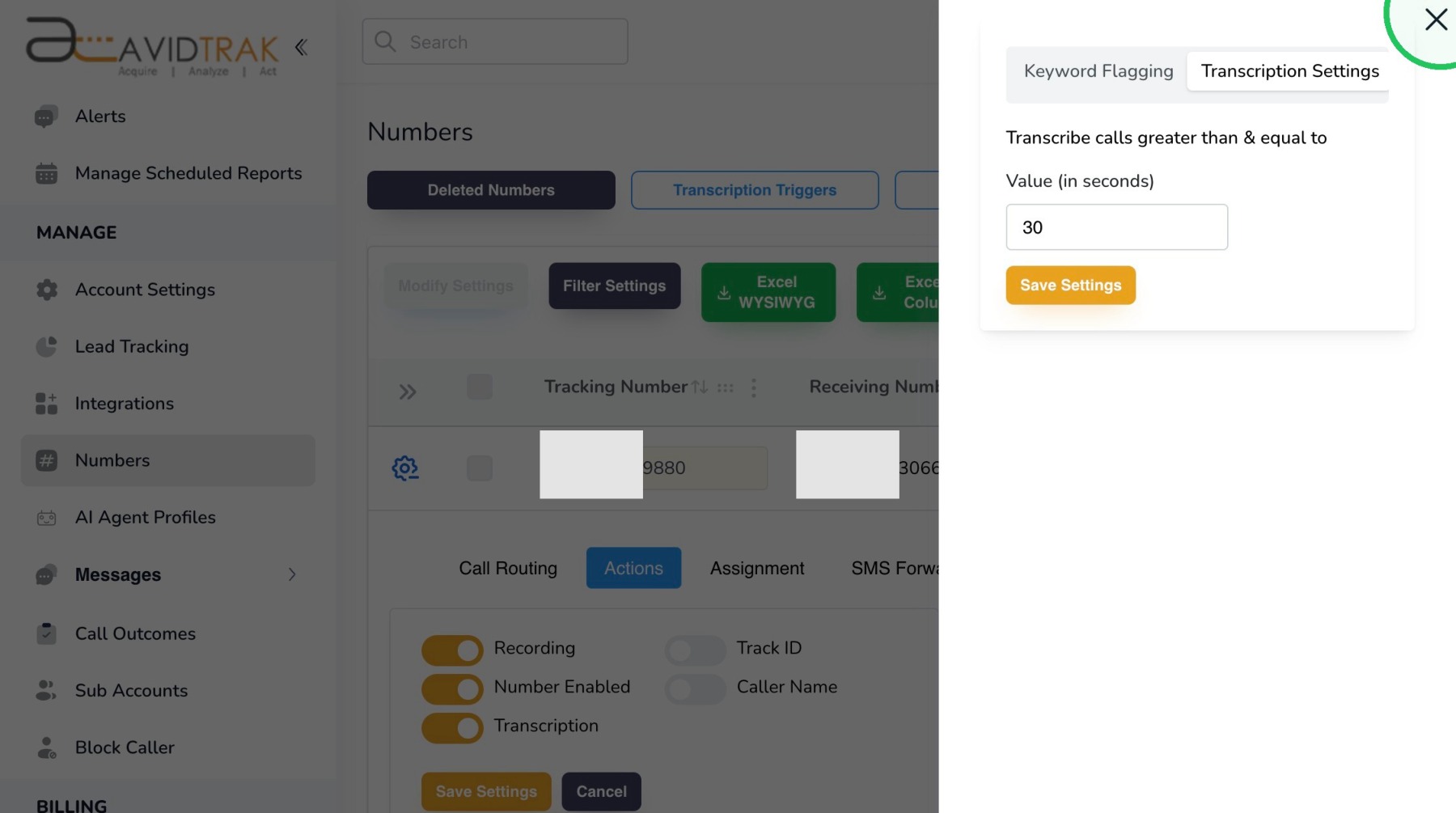Image resolution: width=1456 pixels, height=813 pixels.
Task: Open the Call Routing tab
Action: tap(508, 568)
